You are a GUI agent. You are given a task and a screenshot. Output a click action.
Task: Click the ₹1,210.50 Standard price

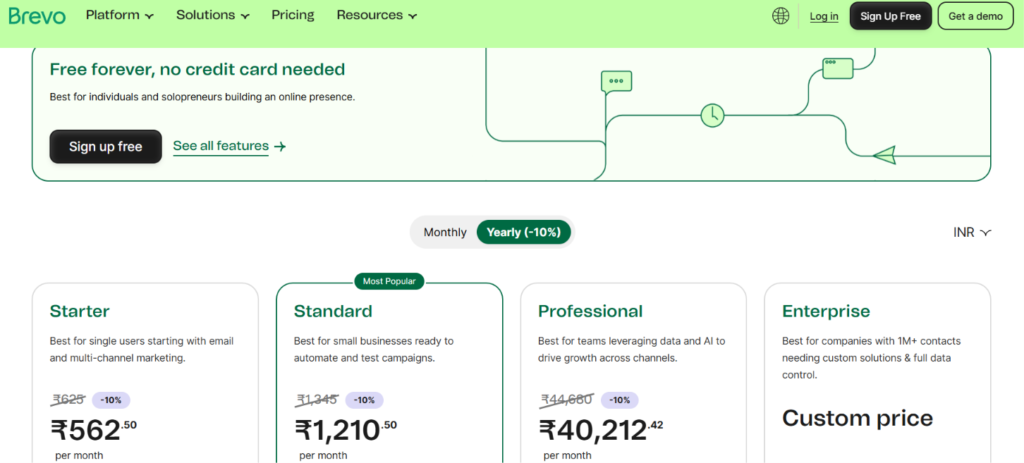[345, 430]
